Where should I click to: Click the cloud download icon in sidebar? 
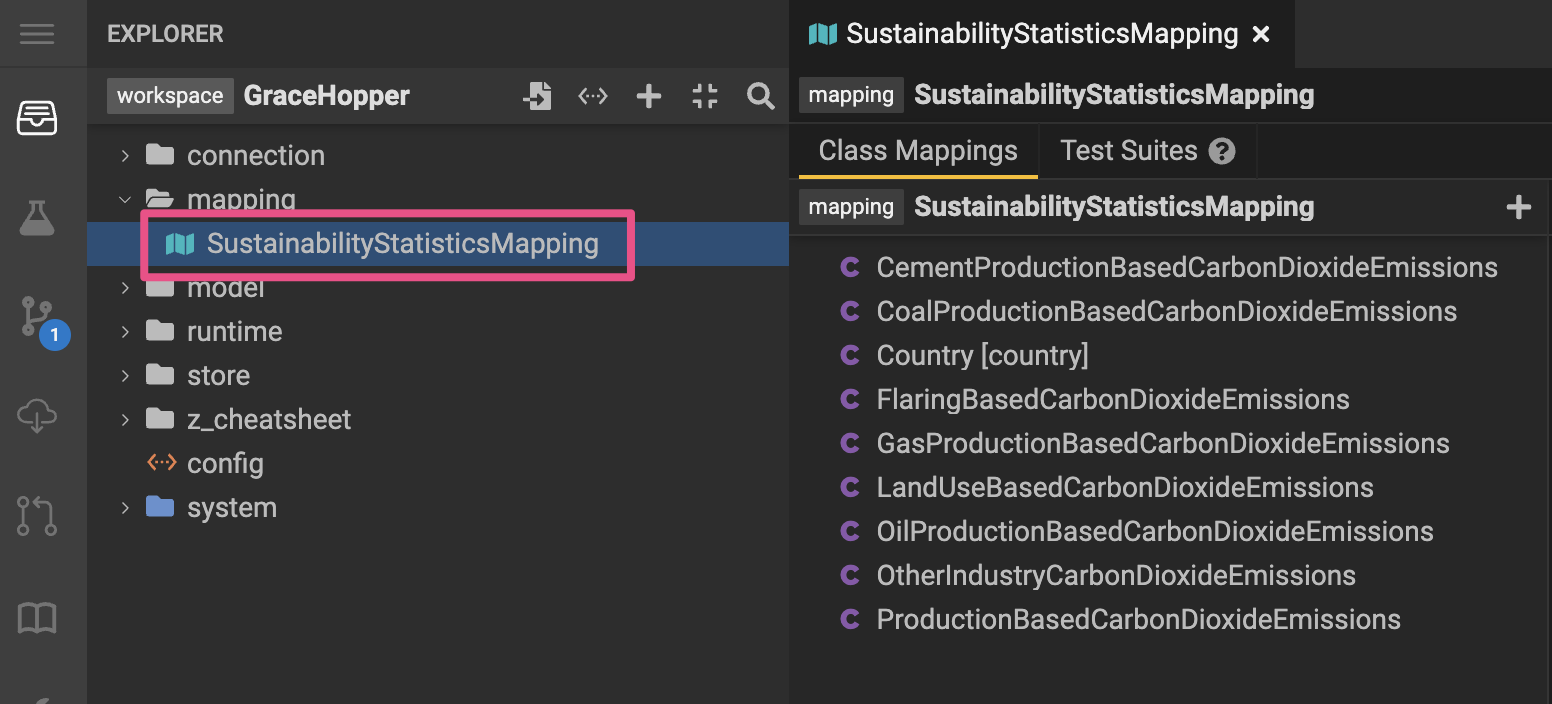[x=37, y=415]
